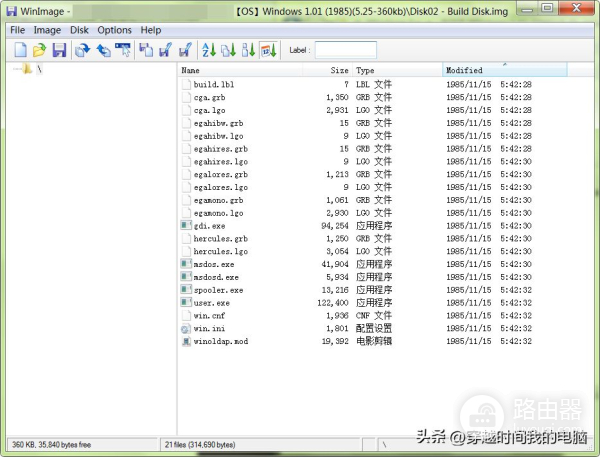The image size is (600, 457).
Task: Sort by the Type column header
Action: click(x=397, y=70)
